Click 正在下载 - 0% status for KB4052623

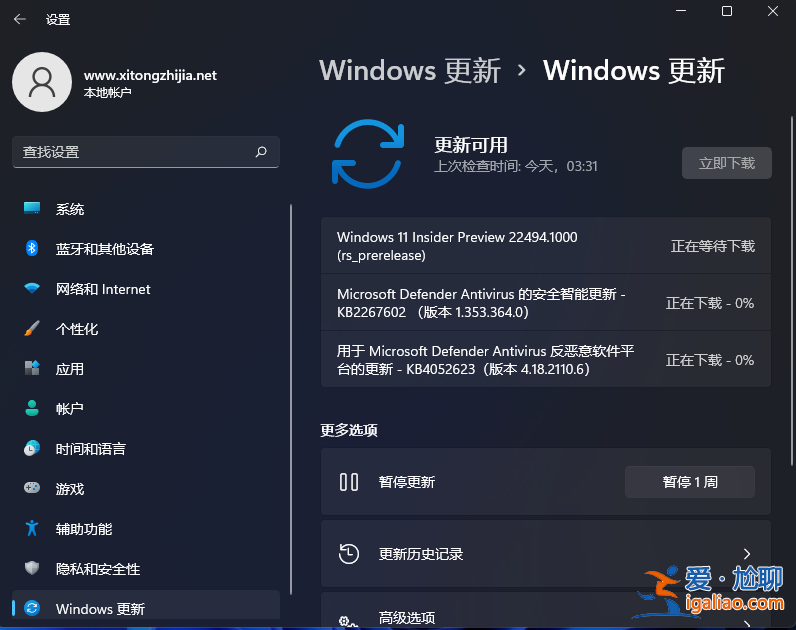coord(710,360)
